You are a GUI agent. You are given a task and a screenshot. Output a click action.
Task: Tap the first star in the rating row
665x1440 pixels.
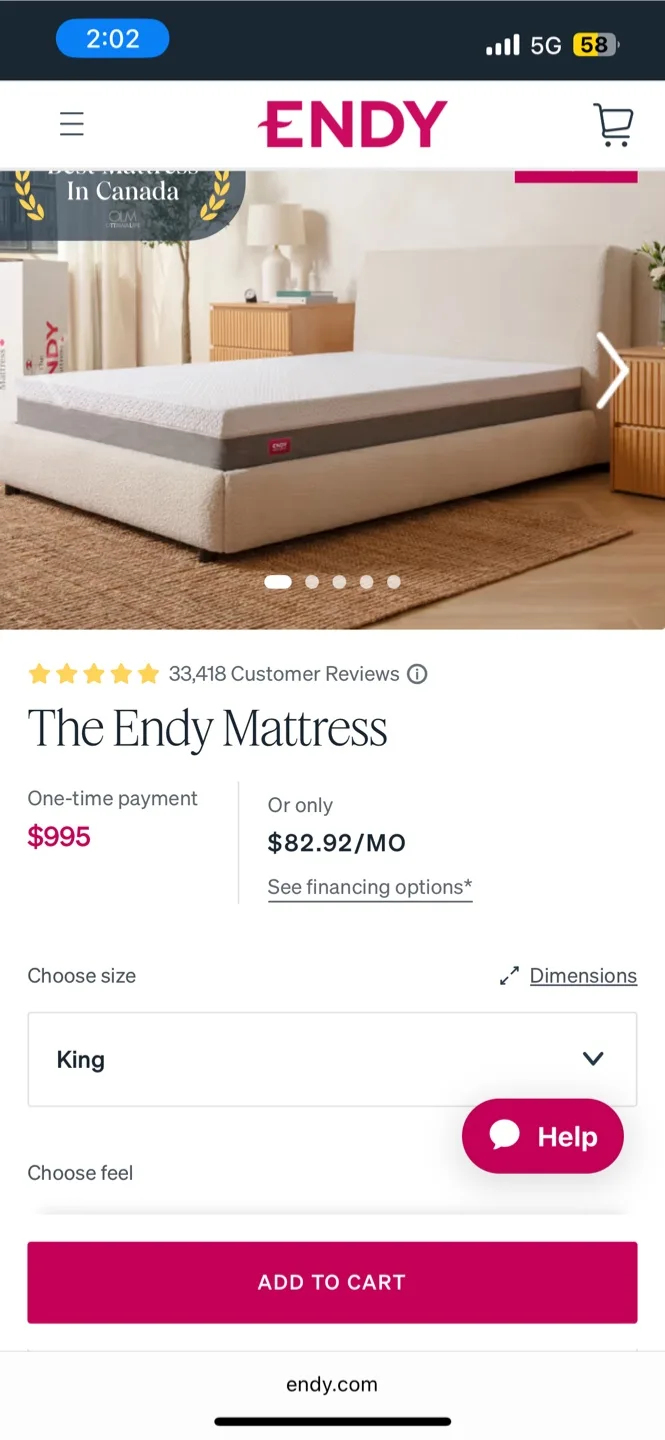(x=40, y=673)
